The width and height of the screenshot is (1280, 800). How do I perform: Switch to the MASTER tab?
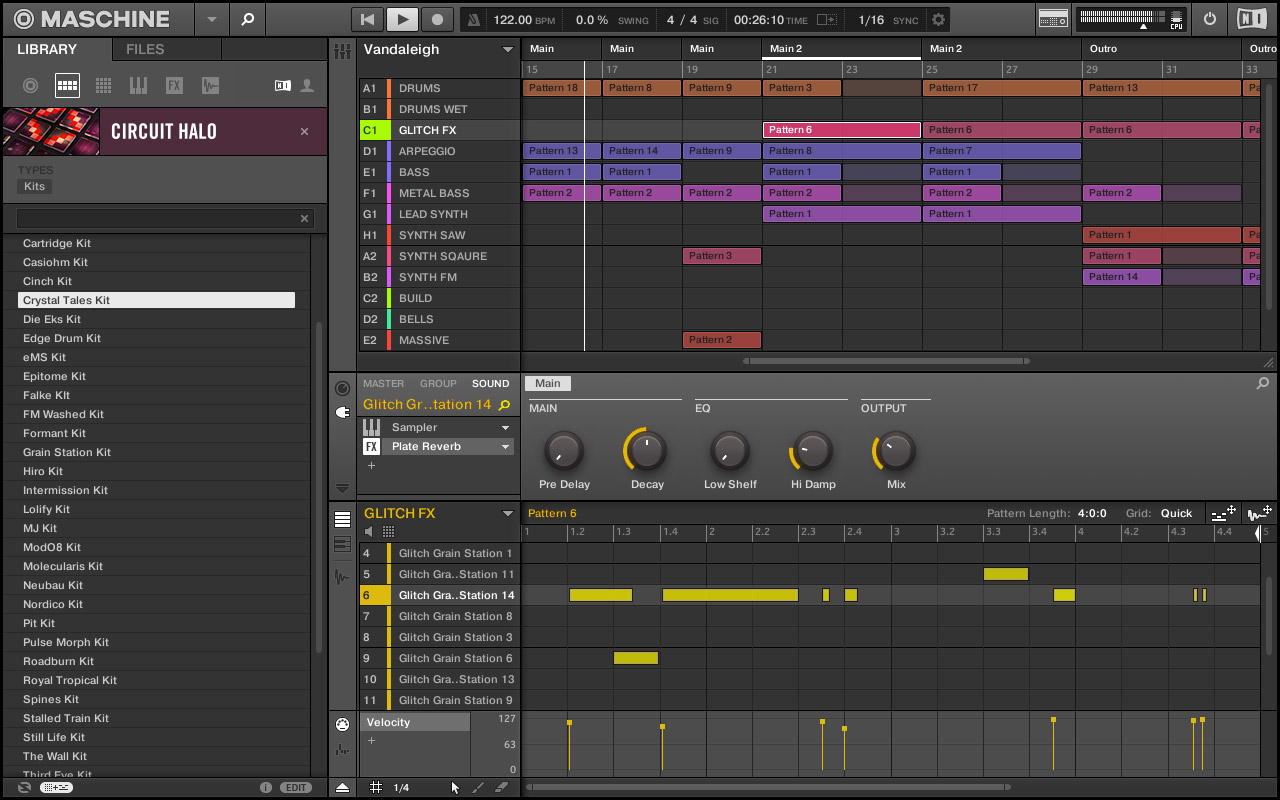[383, 383]
